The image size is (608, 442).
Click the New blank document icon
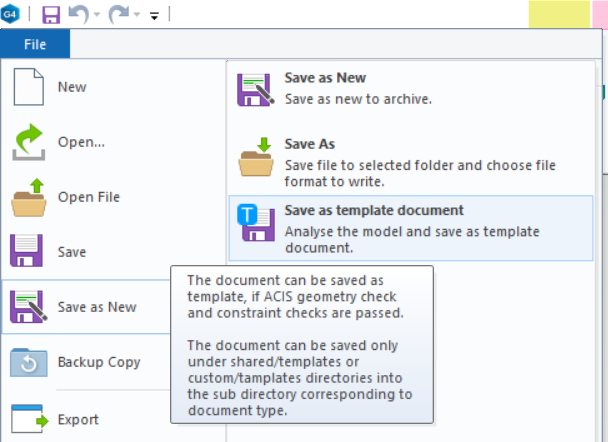(x=28, y=87)
